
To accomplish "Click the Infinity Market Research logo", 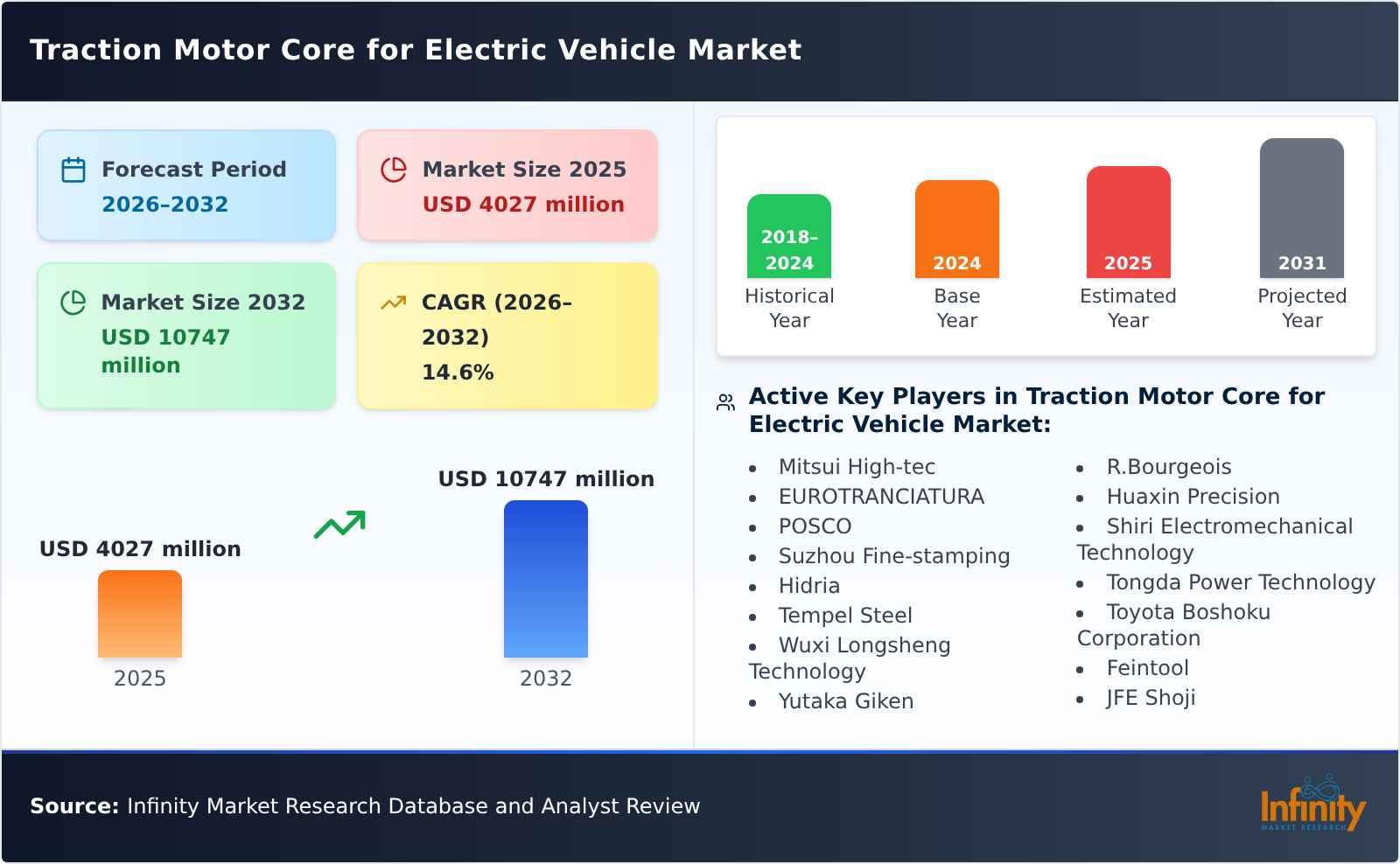I will tap(1313, 805).
